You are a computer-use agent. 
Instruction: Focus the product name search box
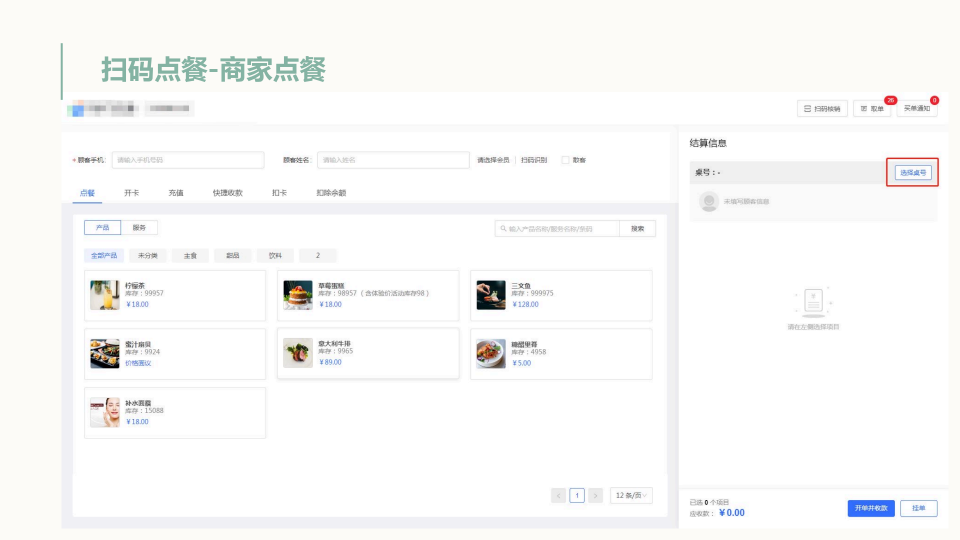pos(557,228)
